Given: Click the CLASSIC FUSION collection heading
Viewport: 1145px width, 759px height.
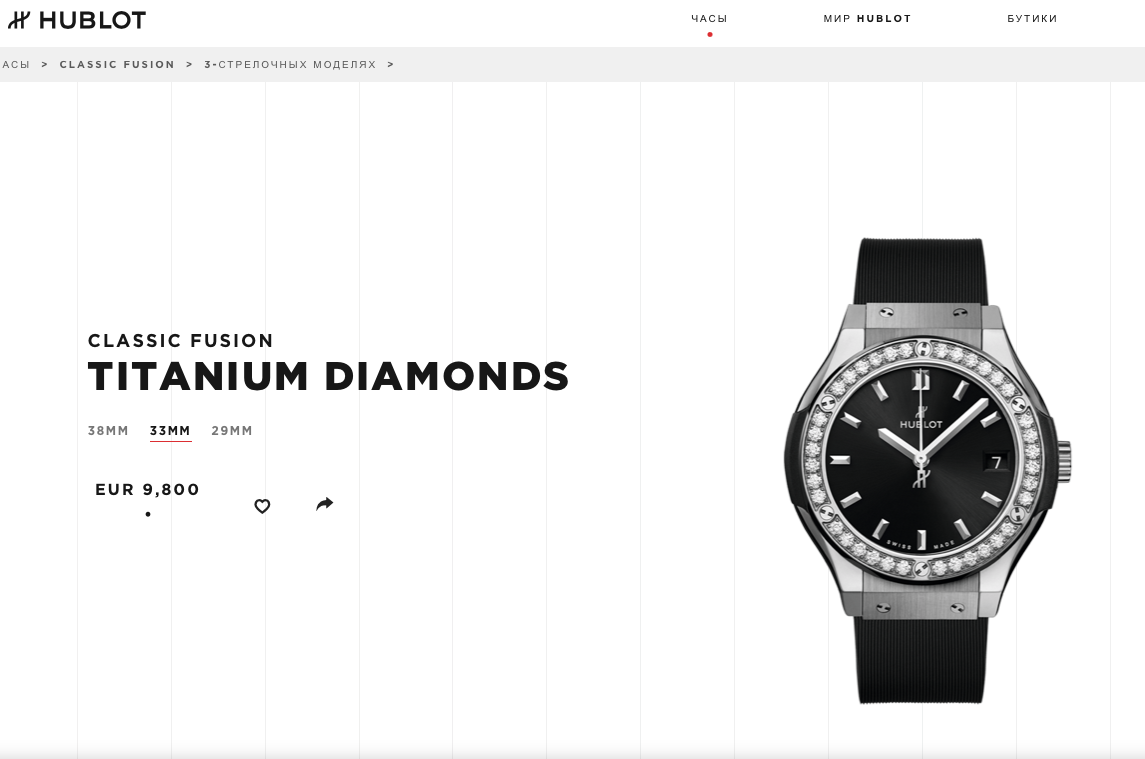Looking at the screenshot, I should point(180,340).
